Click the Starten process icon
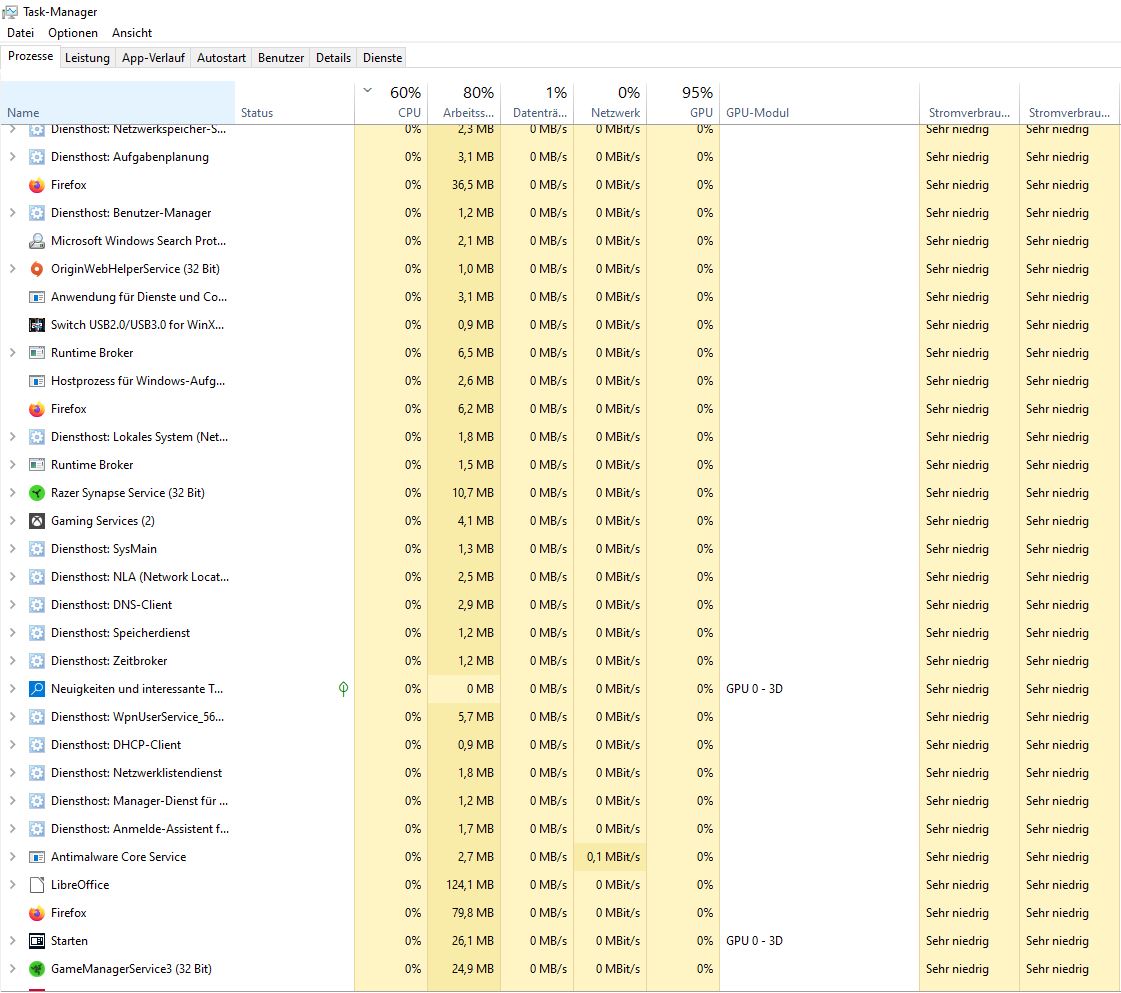Viewport: 1121px width, 993px height. click(x=36, y=941)
